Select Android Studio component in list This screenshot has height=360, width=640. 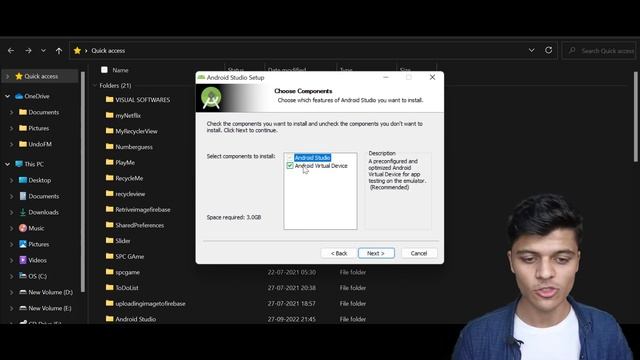312,158
